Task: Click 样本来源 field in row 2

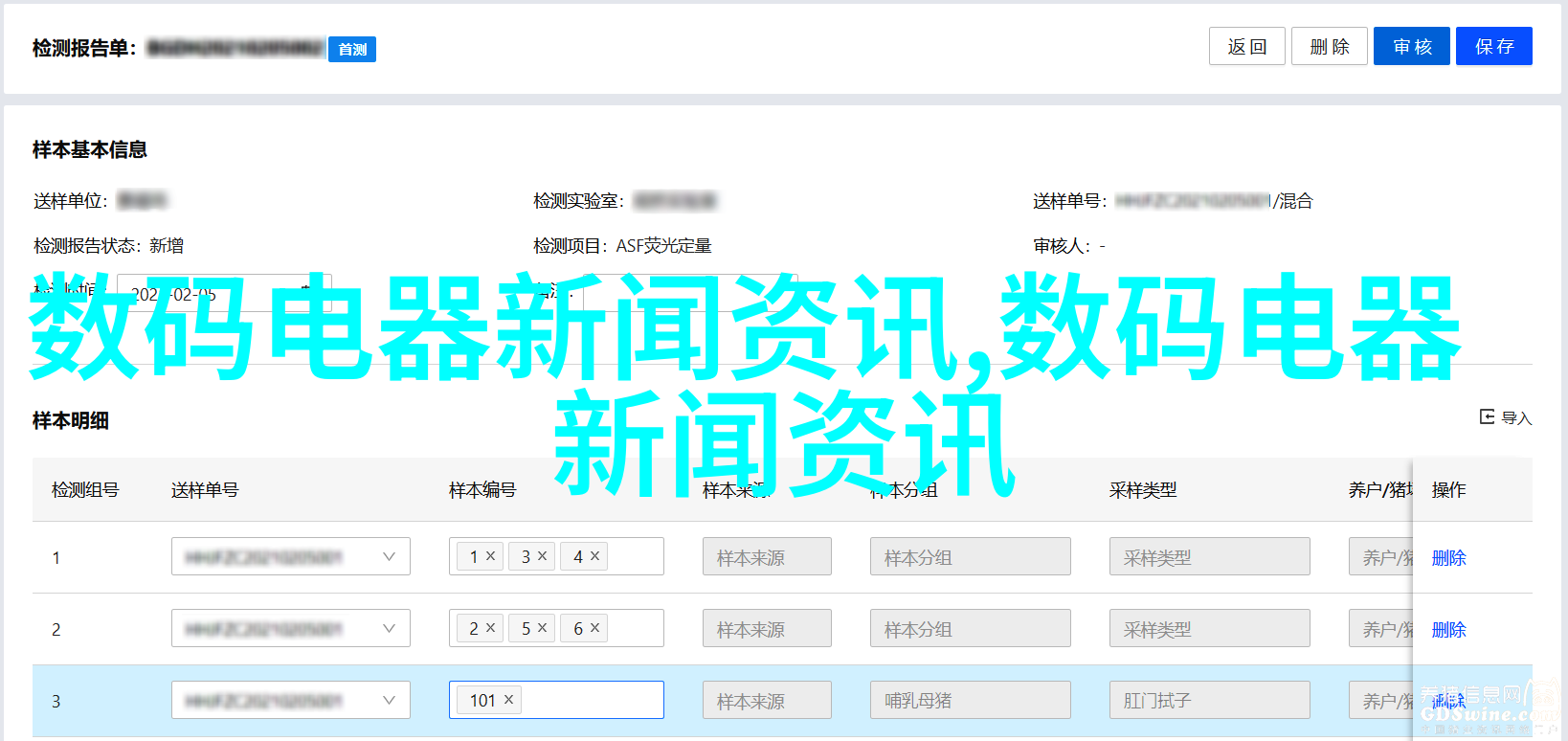Action: click(767, 628)
